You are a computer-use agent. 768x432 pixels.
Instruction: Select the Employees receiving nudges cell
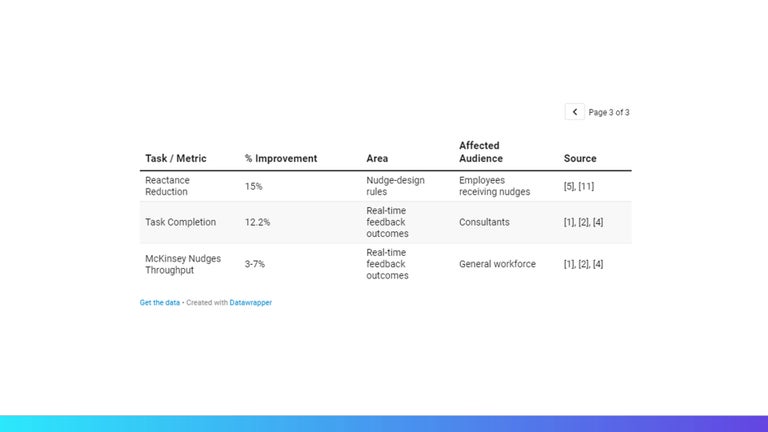pyautogui.click(x=494, y=186)
